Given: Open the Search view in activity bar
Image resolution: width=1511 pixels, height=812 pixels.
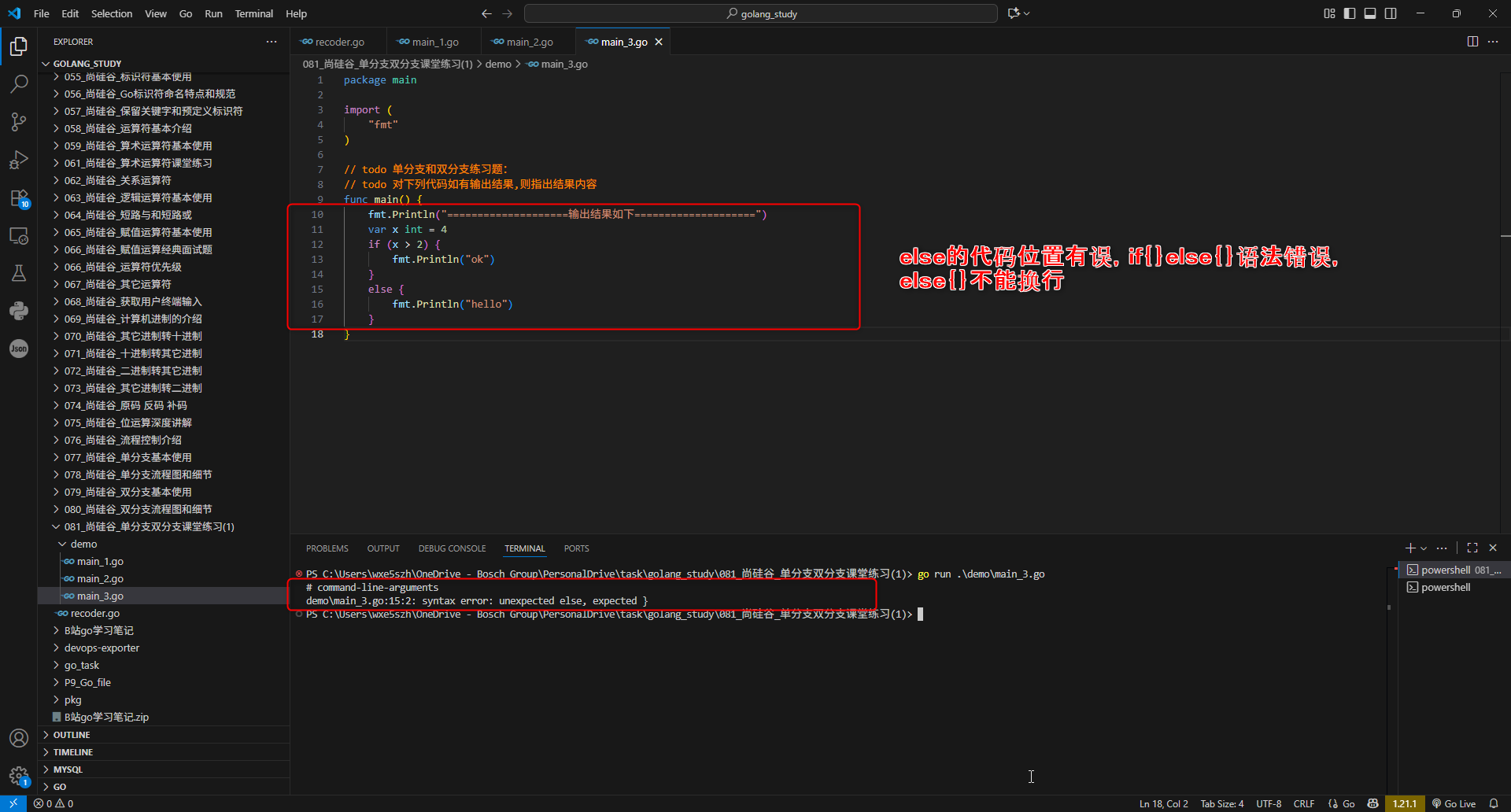Looking at the screenshot, I should (x=19, y=84).
